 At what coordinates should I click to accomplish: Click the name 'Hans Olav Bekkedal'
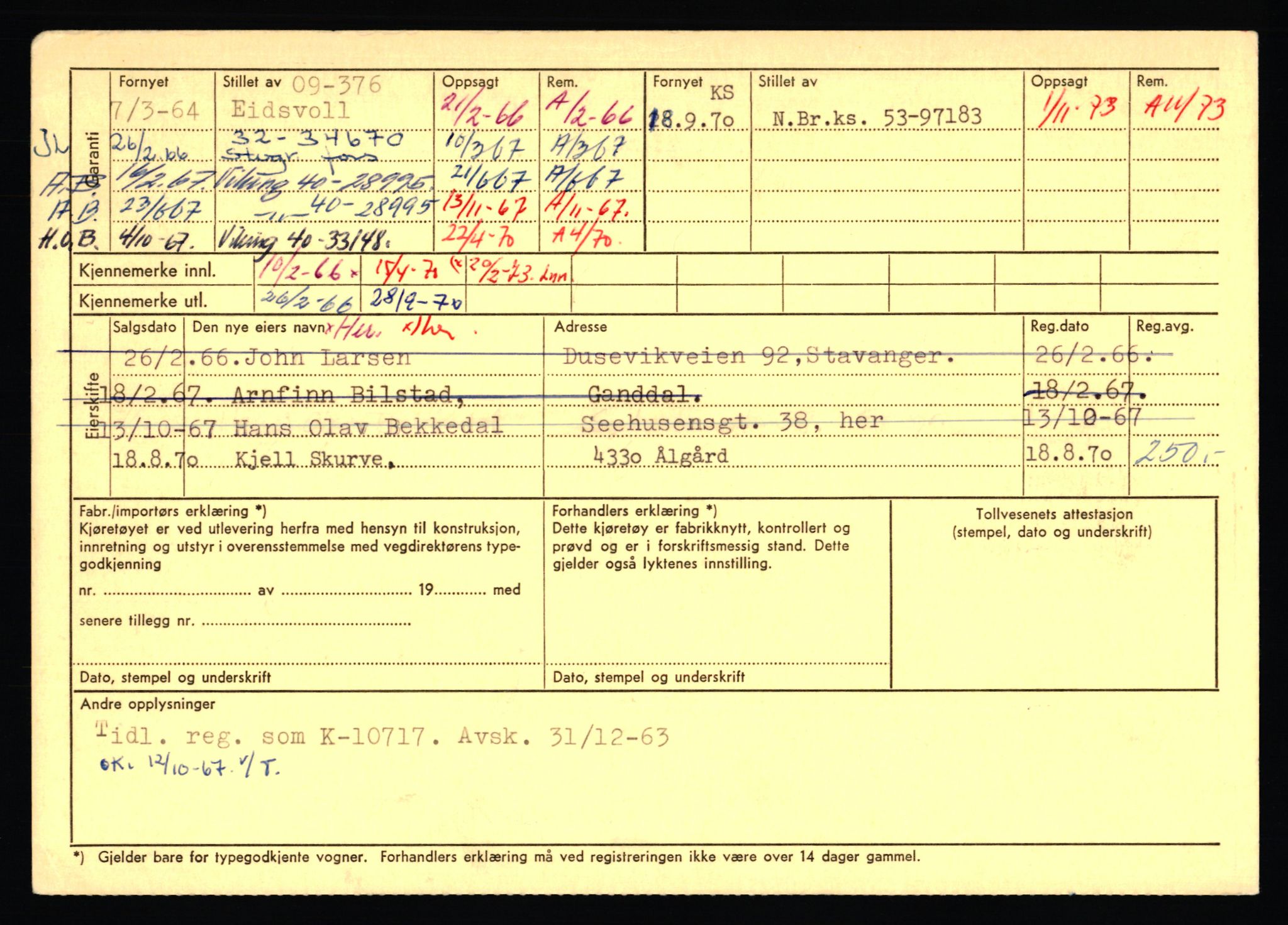[x=368, y=427]
